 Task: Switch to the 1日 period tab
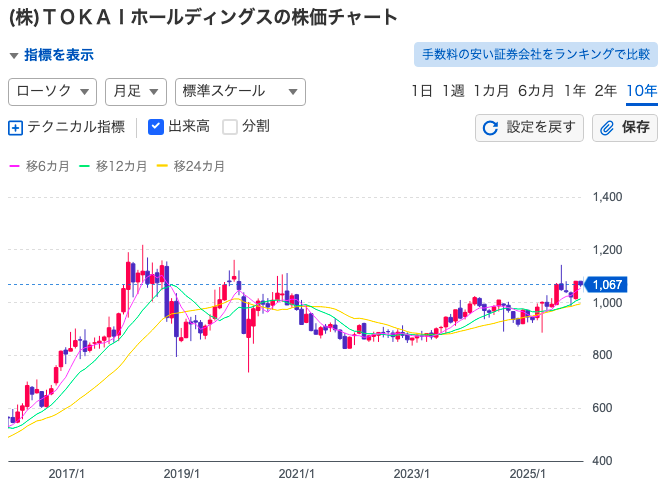click(421, 91)
